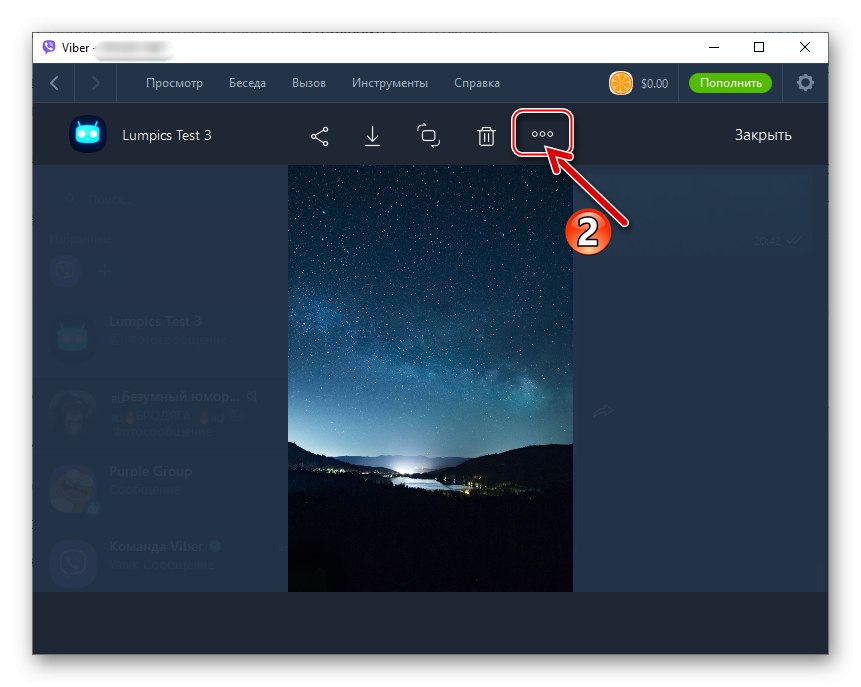Open the Просмотр menu
This screenshot has width=861, height=687.
[174, 83]
